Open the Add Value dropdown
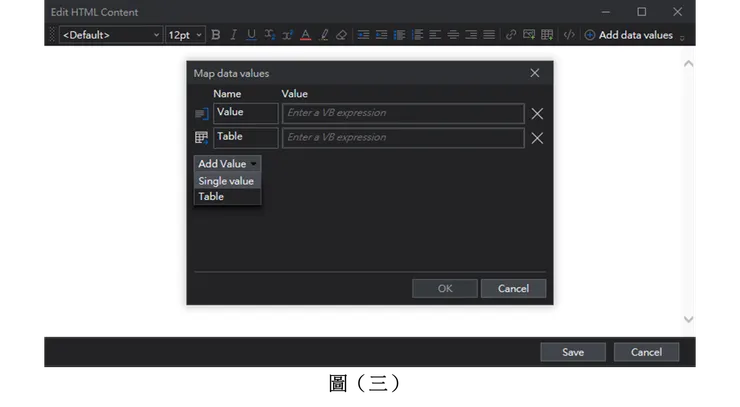740x407 pixels. pos(227,164)
